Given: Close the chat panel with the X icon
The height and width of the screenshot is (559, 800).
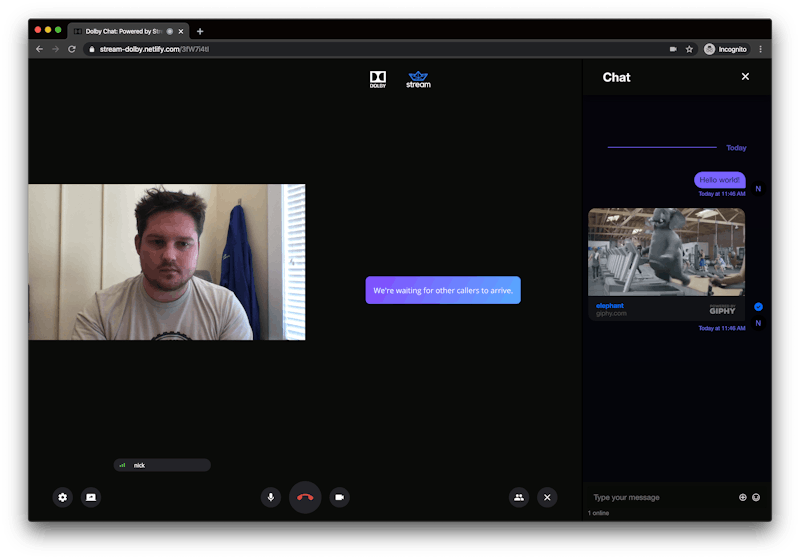Looking at the screenshot, I should click(x=745, y=77).
